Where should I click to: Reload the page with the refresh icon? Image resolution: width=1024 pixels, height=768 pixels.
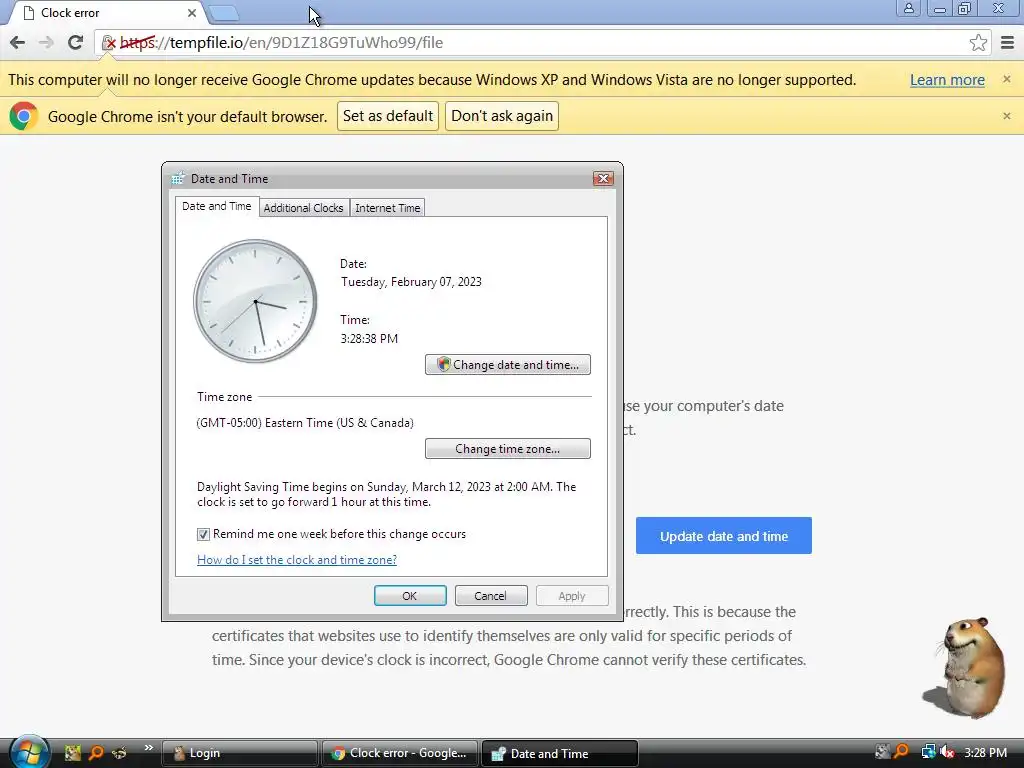tap(76, 42)
